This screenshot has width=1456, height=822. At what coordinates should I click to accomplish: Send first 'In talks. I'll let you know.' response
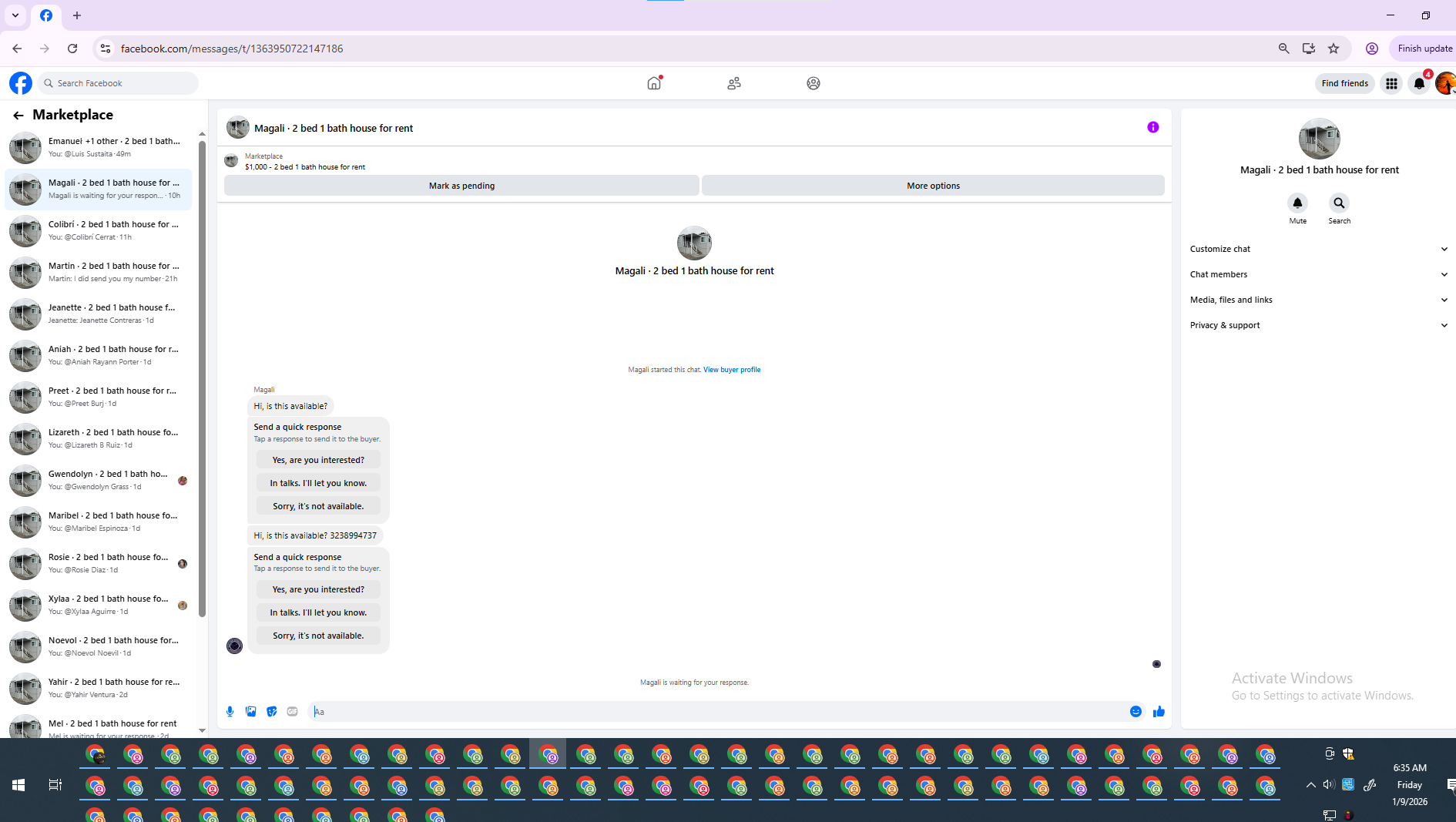pos(318,483)
